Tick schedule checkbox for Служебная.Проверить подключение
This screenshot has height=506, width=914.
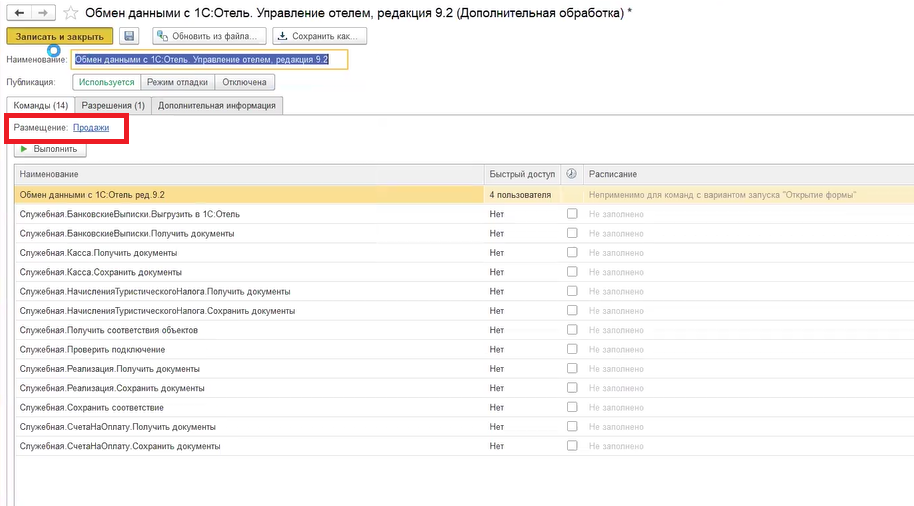click(x=572, y=349)
